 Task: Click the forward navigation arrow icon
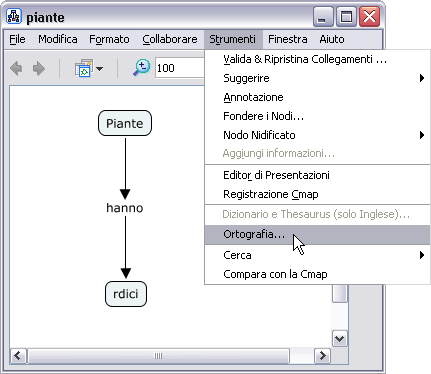pos(39,69)
